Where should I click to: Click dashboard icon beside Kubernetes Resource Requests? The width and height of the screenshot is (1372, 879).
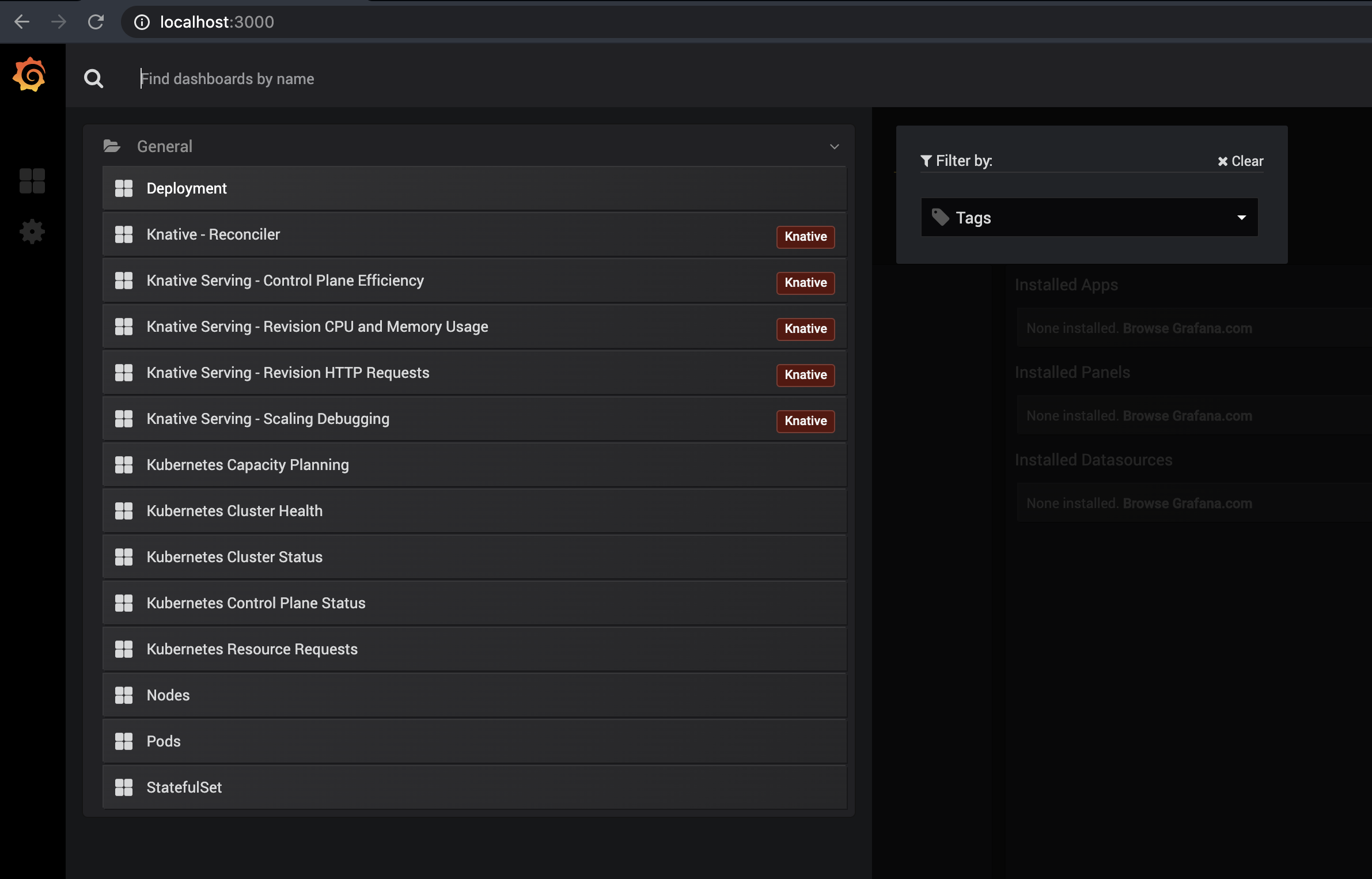point(124,649)
